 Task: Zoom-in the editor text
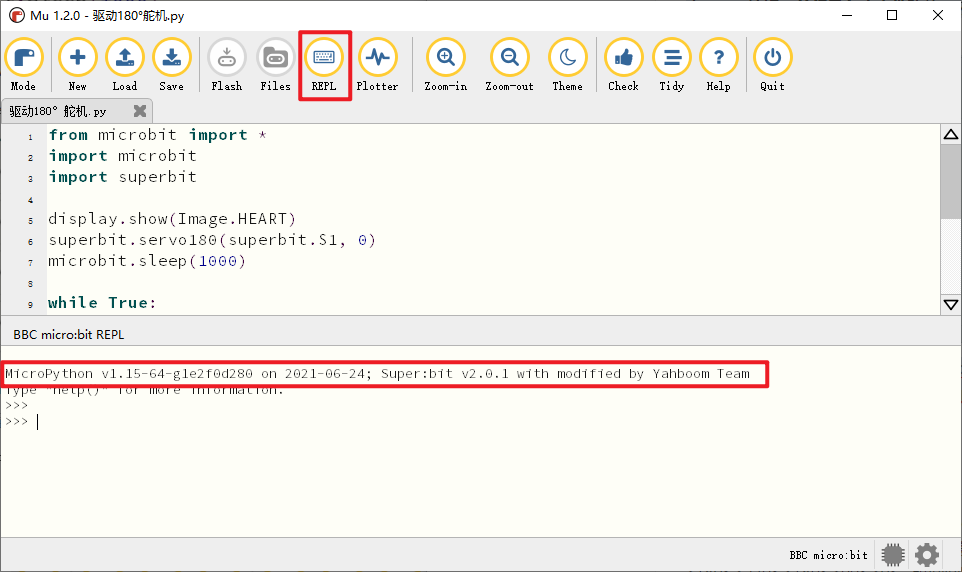[446, 65]
